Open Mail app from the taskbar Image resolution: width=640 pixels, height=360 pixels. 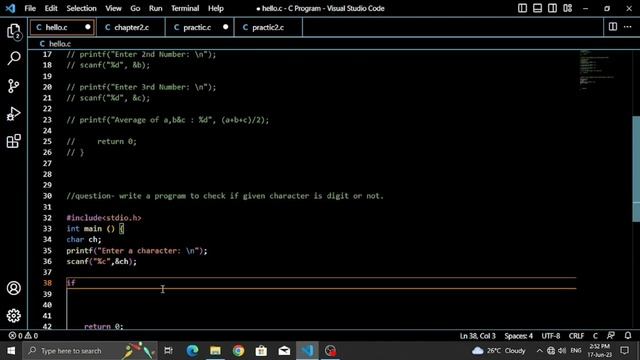click(284, 351)
